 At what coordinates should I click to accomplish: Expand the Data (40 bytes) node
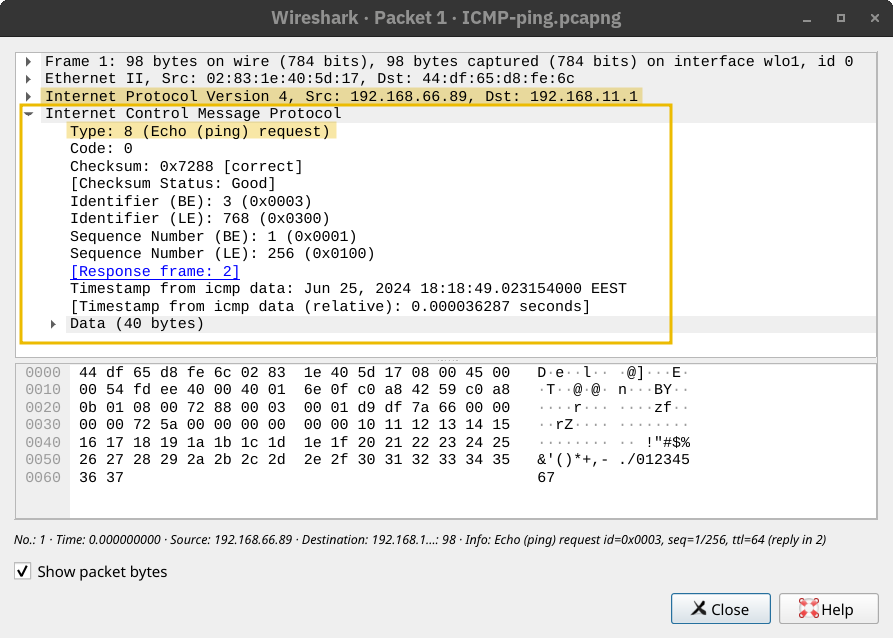click(53, 324)
